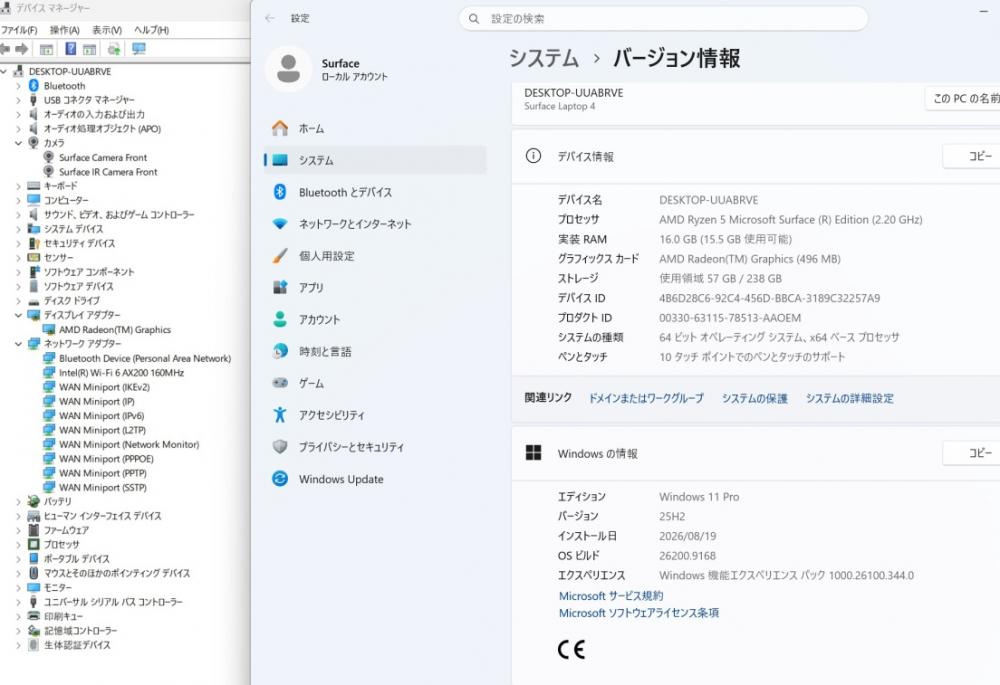Image resolution: width=1000 pixels, height=685 pixels.
Task: Click the プライバシーとセキュリティ shield icon
Action: coord(280,446)
